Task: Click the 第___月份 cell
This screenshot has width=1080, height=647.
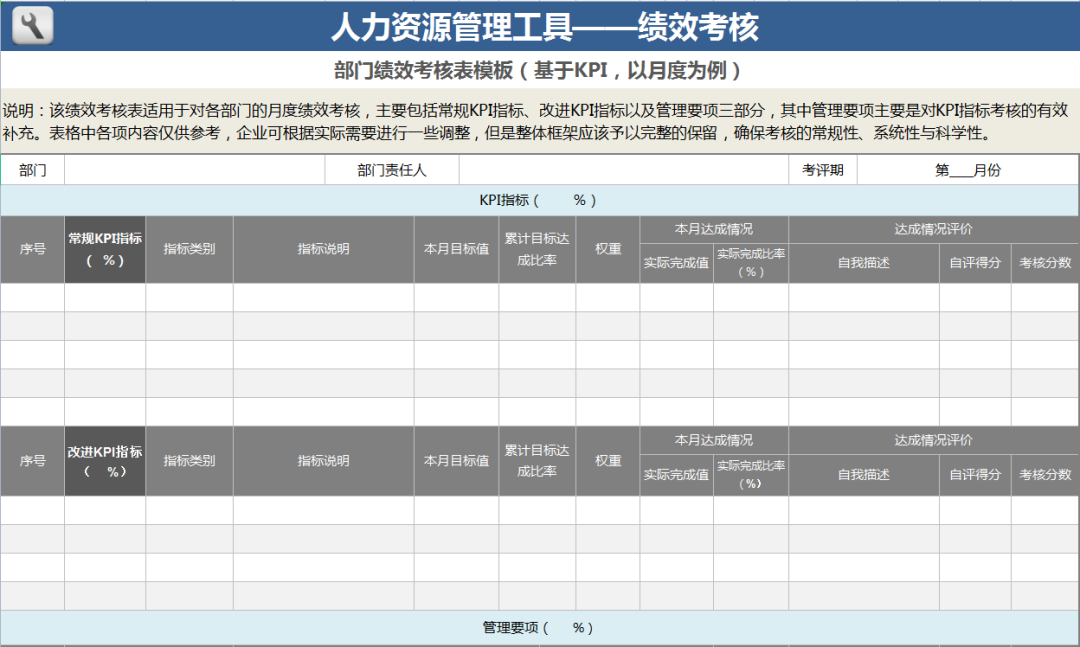Action: point(968,170)
